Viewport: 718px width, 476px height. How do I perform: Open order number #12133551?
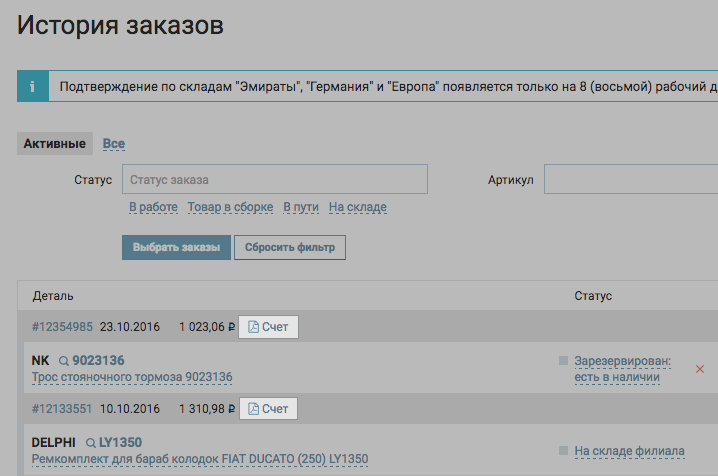coord(62,409)
